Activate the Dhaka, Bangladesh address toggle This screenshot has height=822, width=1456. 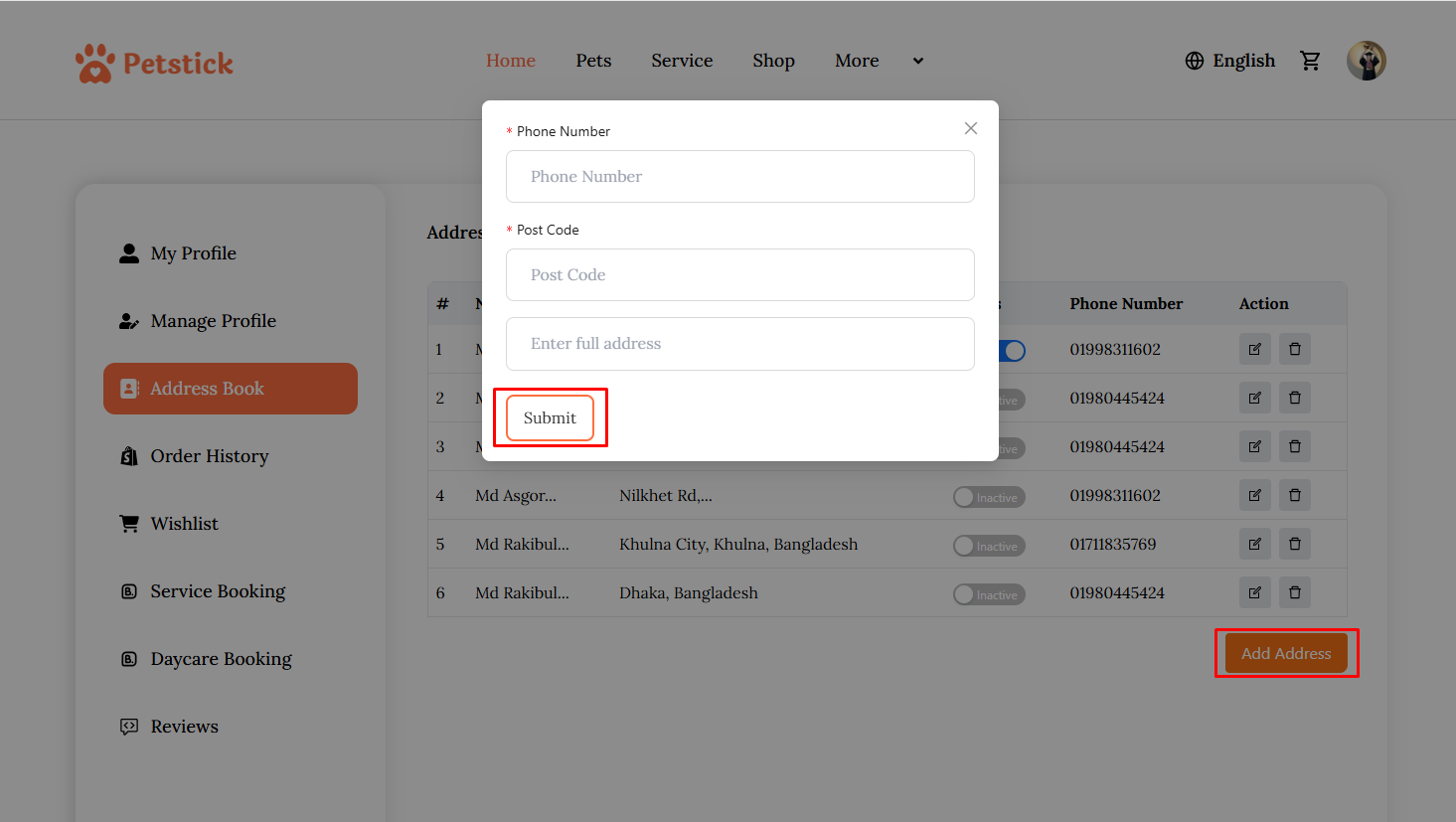click(988, 594)
